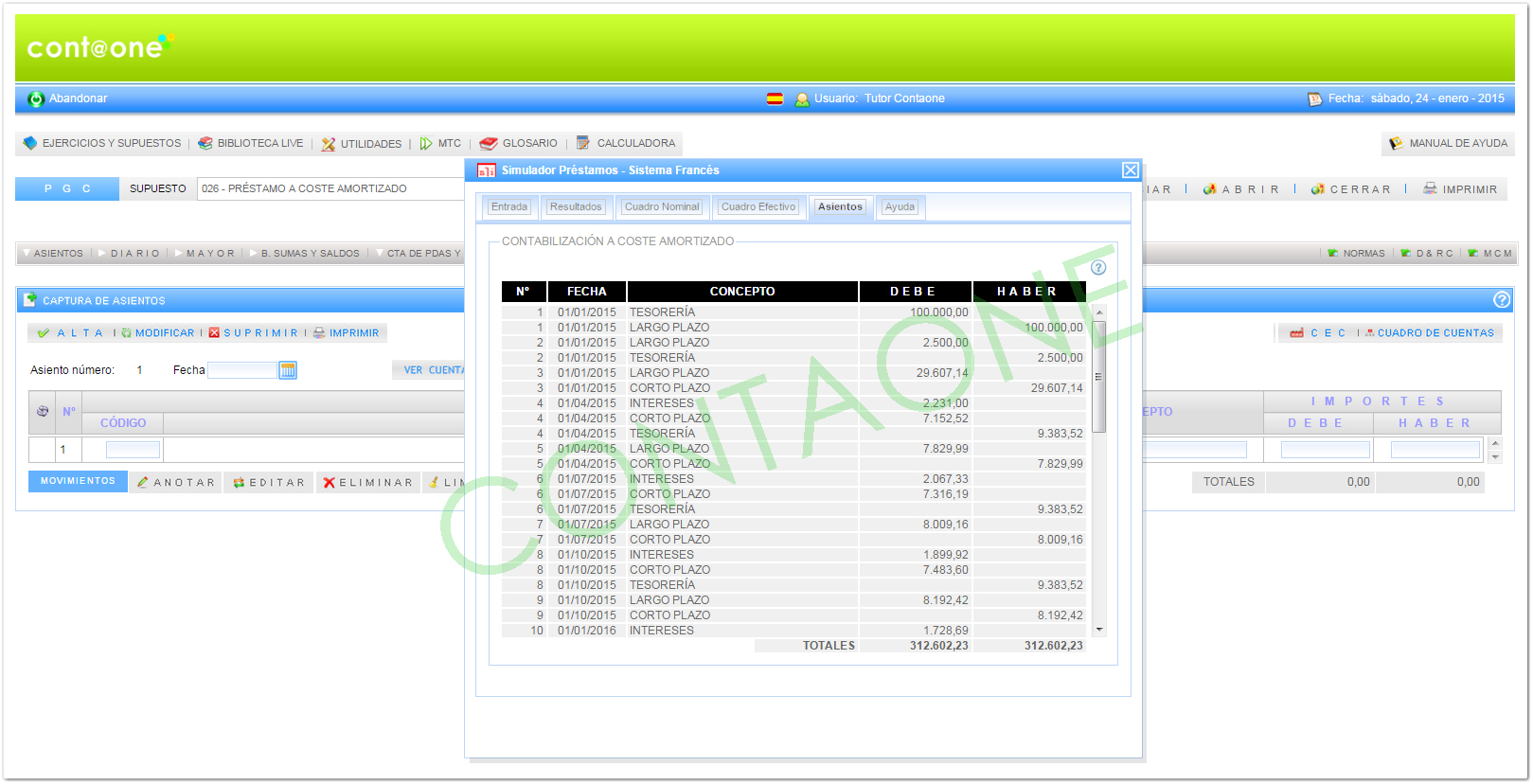Open MTC from toolbar
1533x784 pixels.
tap(440, 144)
